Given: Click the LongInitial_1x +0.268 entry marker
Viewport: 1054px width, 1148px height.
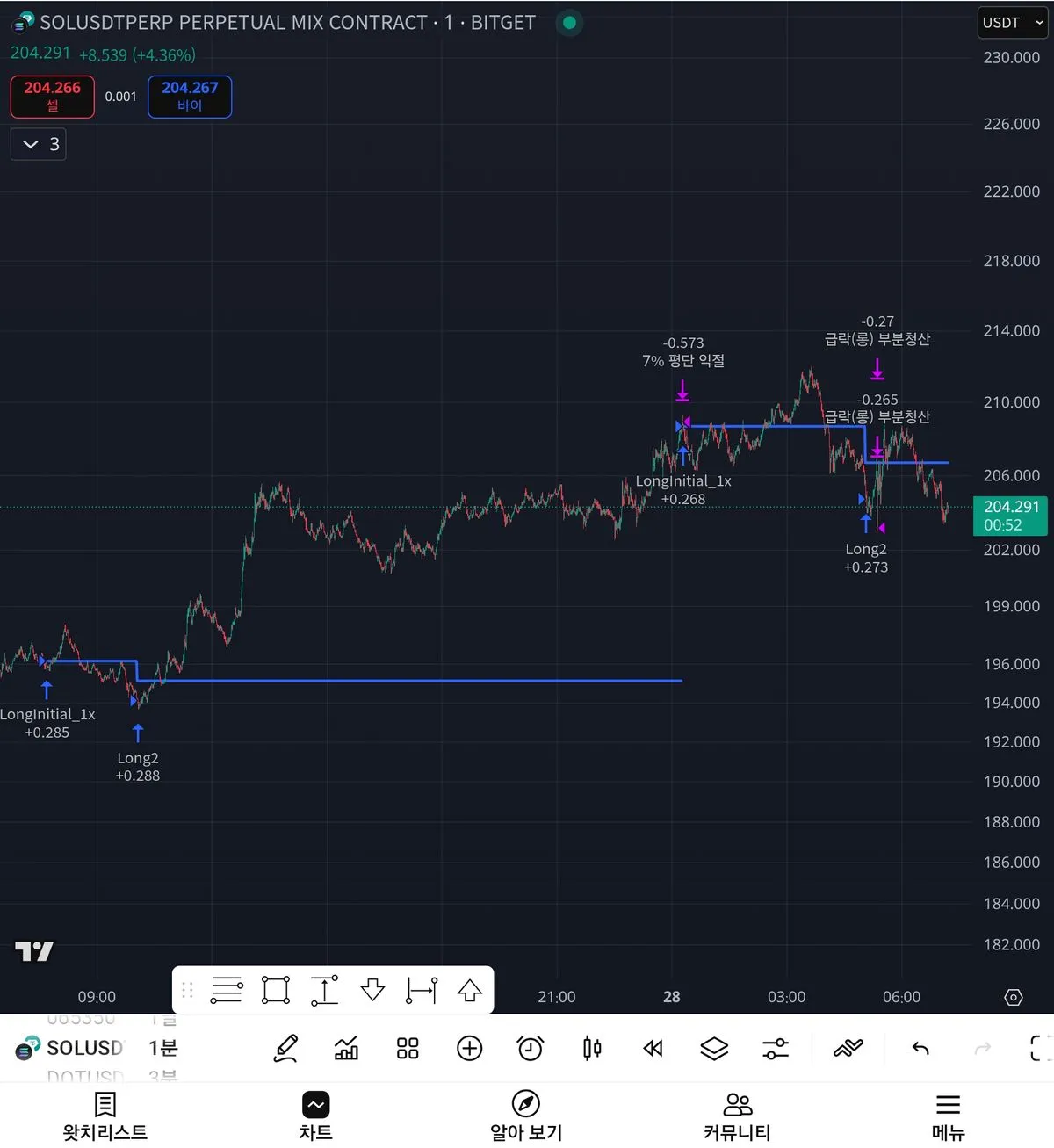Looking at the screenshot, I should [x=683, y=490].
